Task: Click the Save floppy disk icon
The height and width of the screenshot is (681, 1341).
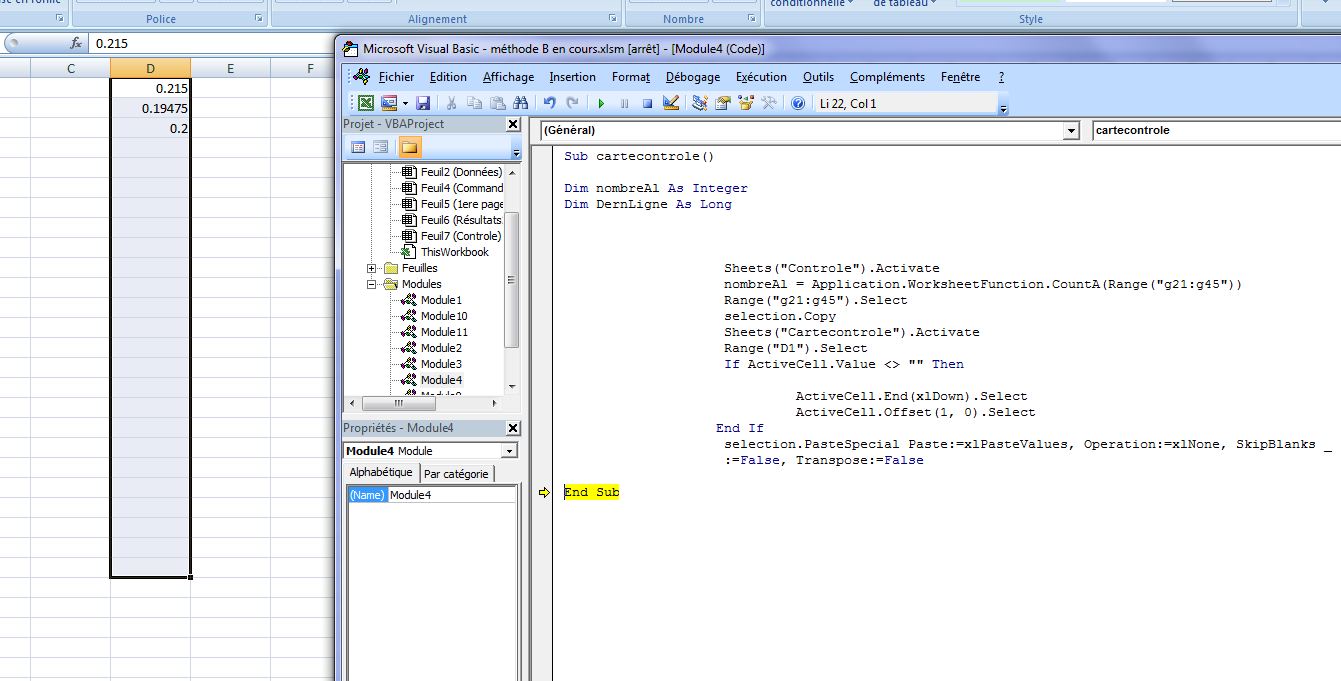Action: [x=423, y=103]
